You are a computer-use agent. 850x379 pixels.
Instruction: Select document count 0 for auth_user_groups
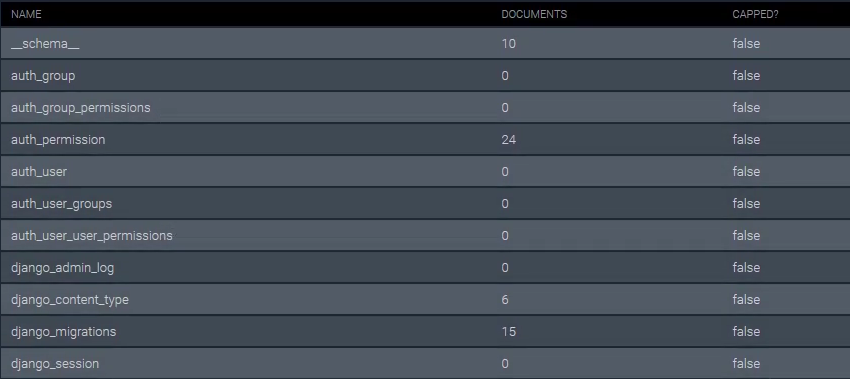[505, 204]
